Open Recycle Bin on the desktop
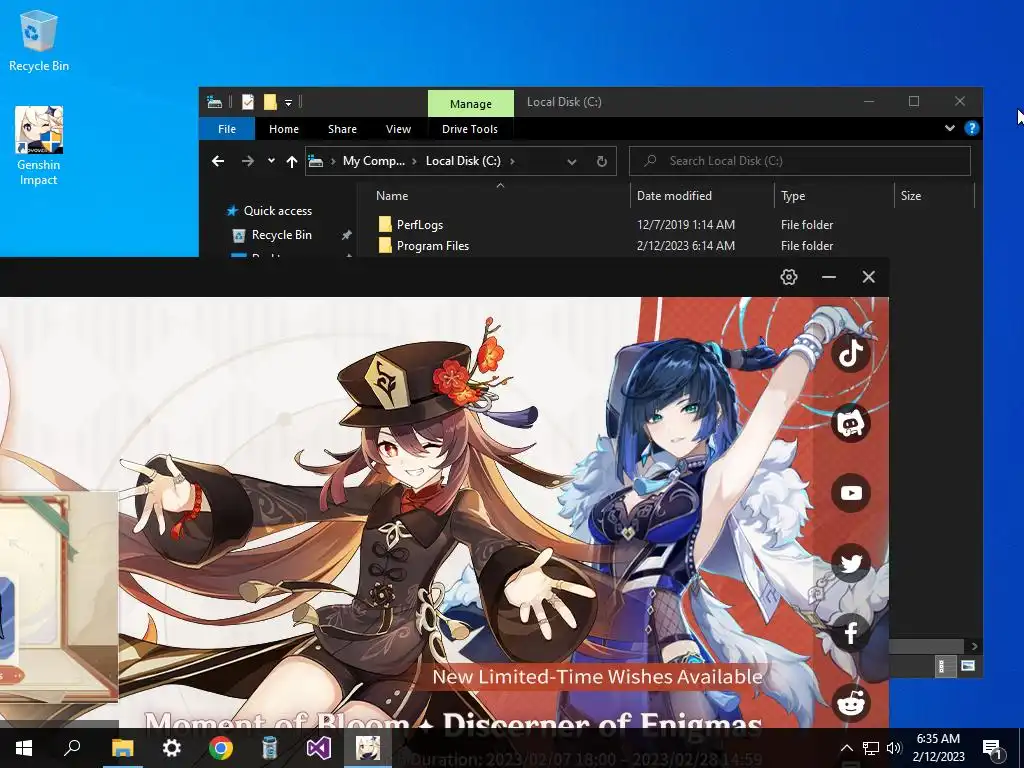 click(39, 40)
